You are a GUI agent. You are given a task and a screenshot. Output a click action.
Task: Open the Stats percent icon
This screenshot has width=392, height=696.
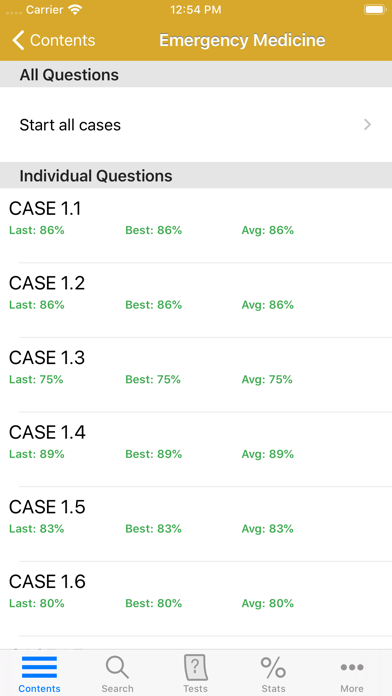pyautogui.click(x=273, y=667)
